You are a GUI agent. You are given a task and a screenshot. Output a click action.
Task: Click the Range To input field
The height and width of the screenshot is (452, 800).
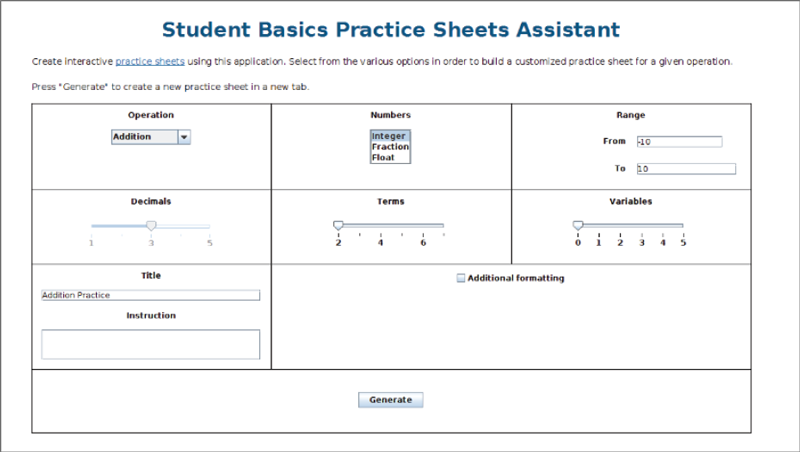685,169
